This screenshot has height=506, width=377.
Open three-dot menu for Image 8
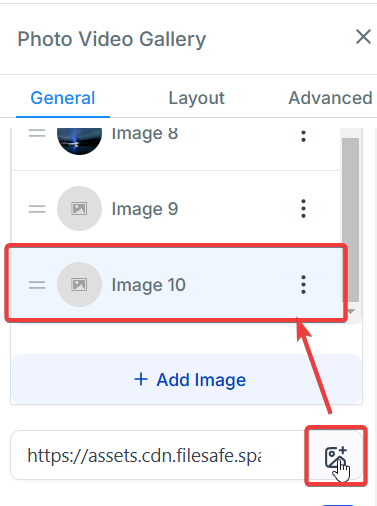[x=303, y=136]
